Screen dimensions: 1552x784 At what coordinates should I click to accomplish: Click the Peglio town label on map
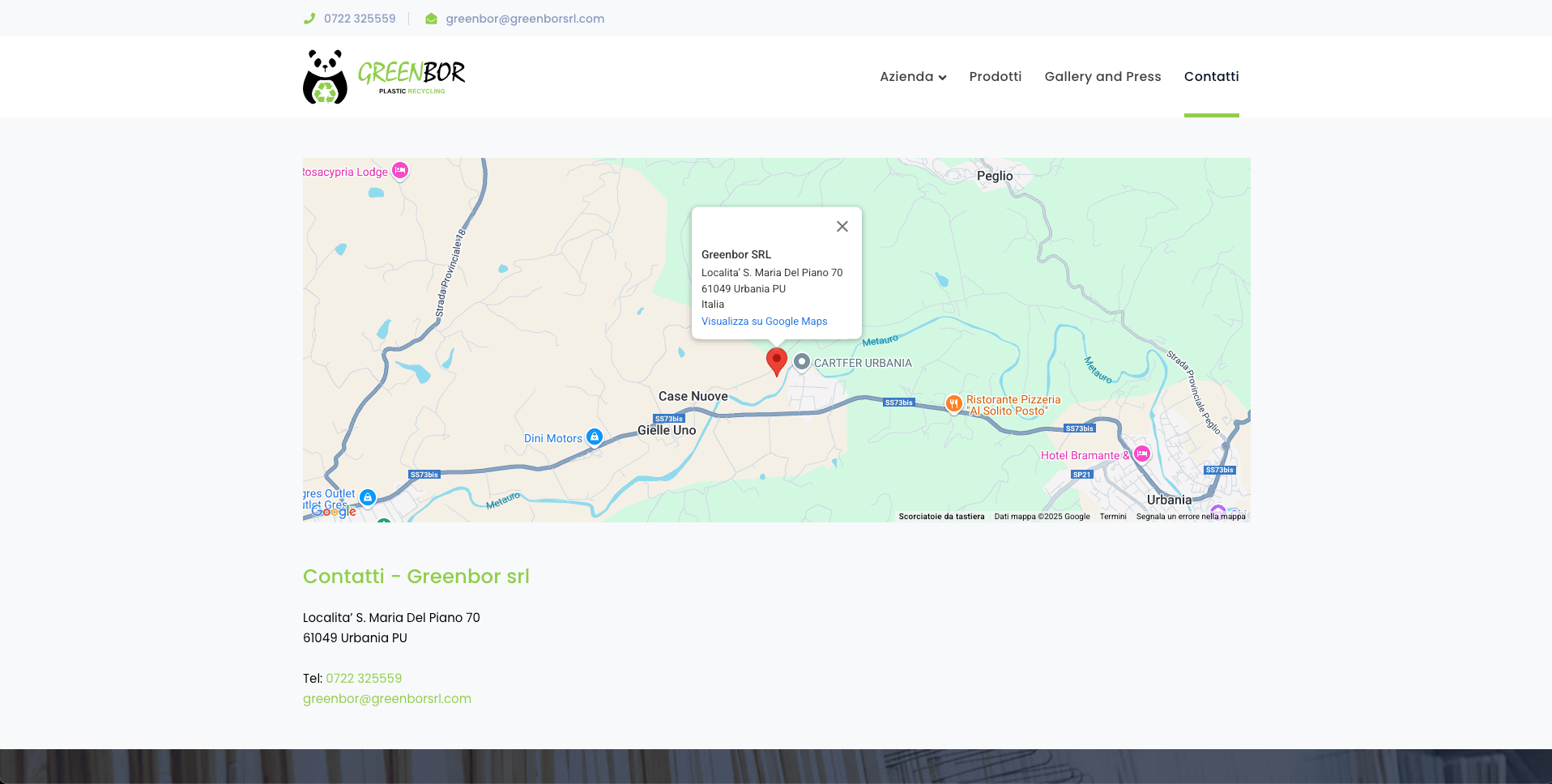click(995, 176)
